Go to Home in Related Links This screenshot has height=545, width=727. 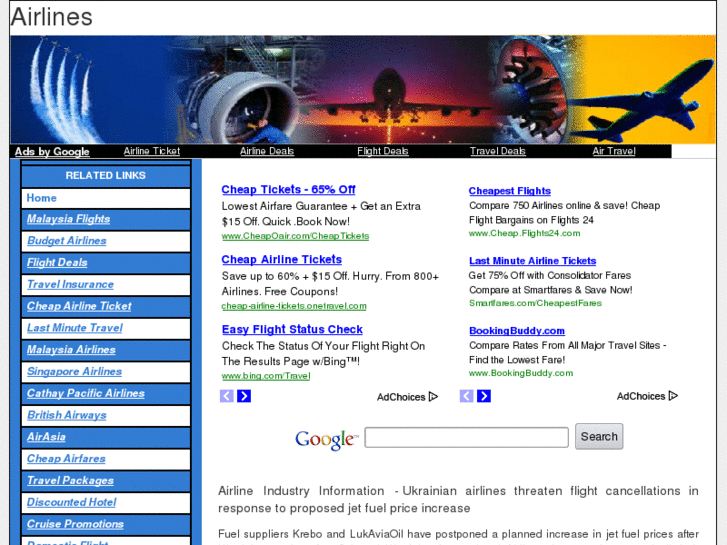[42, 198]
